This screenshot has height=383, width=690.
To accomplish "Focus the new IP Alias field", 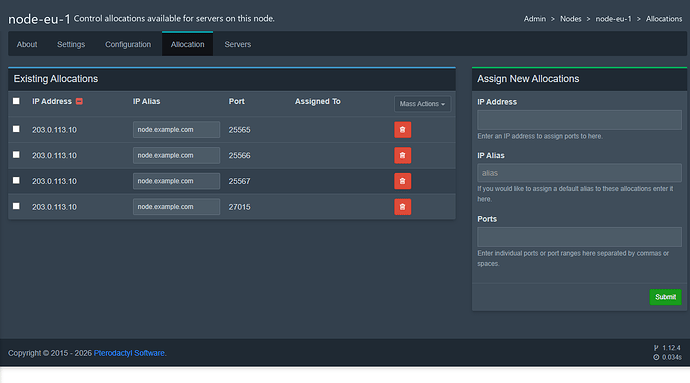I will tap(579, 173).
